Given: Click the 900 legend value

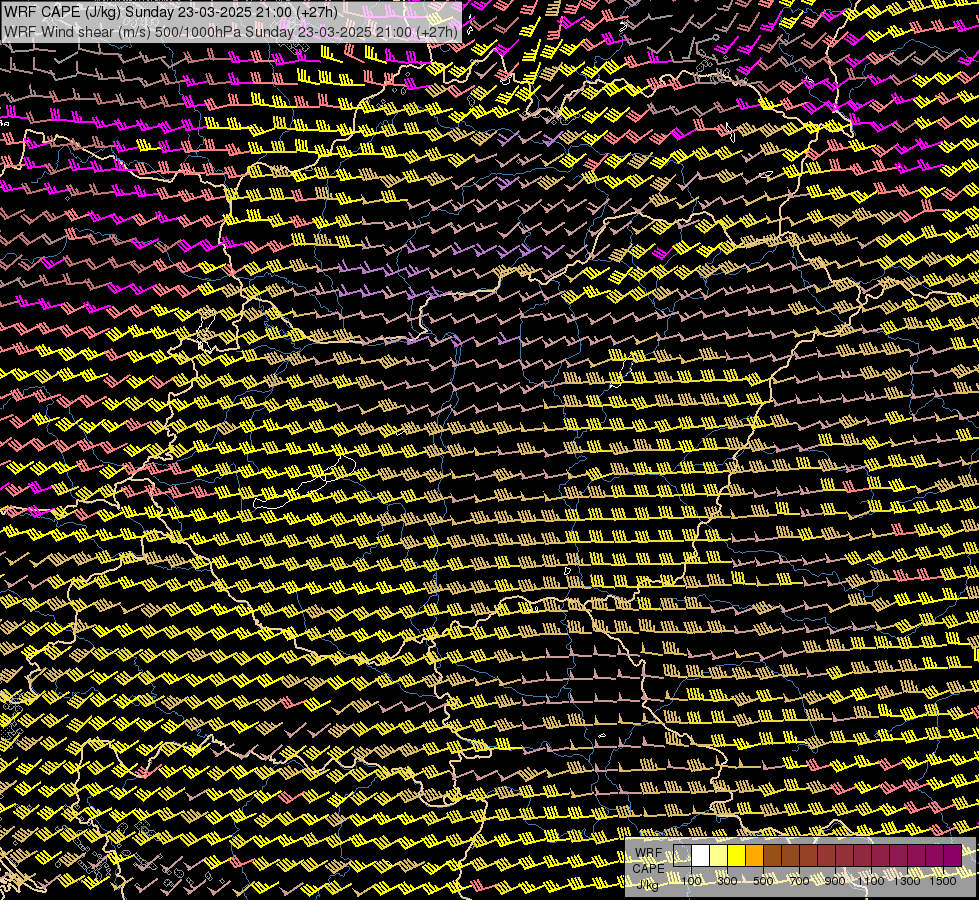Looking at the screenshot, I should tap(835, 881).
